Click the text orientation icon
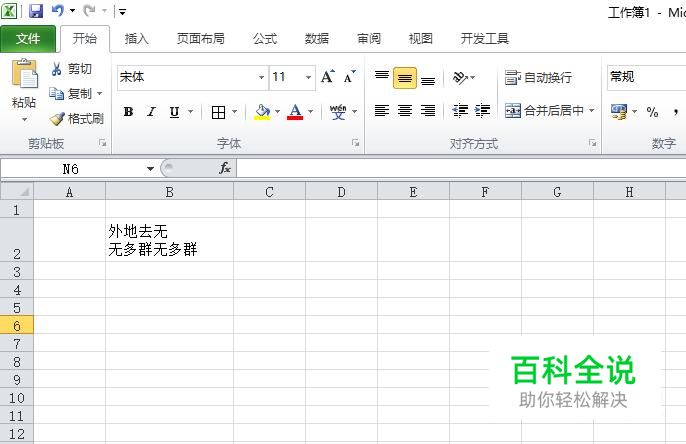The width and height of the screenshot is (686, 444). [x=460, y=78]
